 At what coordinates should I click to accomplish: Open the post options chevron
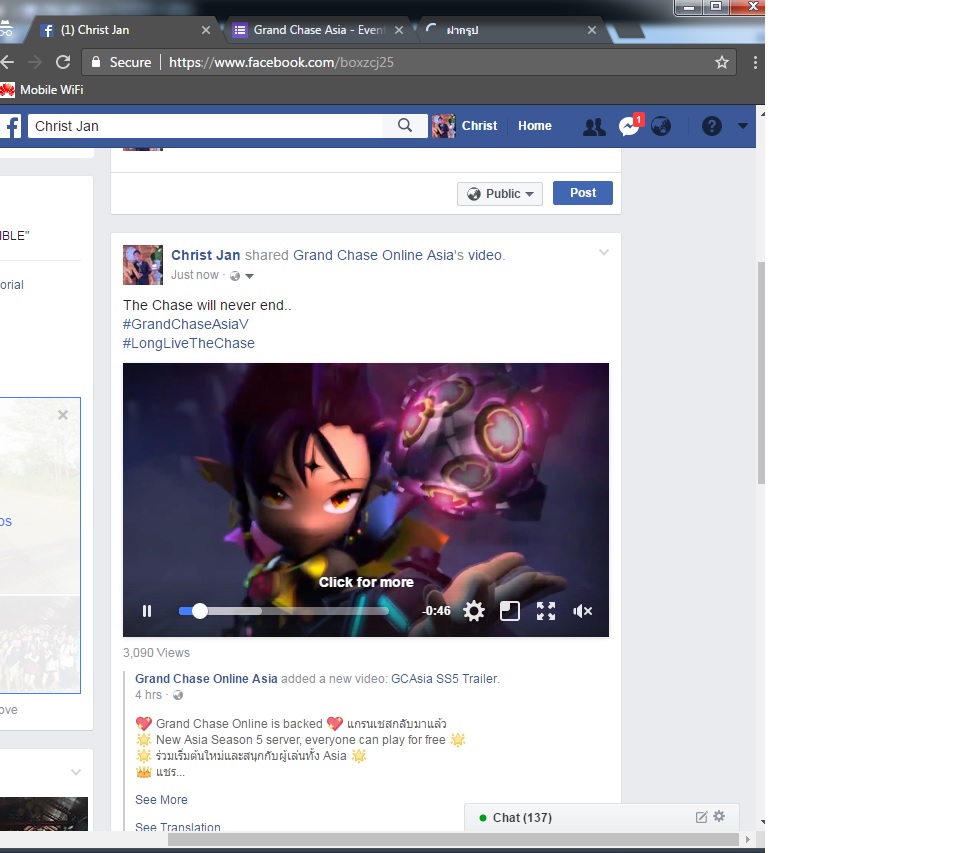point(604,252)
